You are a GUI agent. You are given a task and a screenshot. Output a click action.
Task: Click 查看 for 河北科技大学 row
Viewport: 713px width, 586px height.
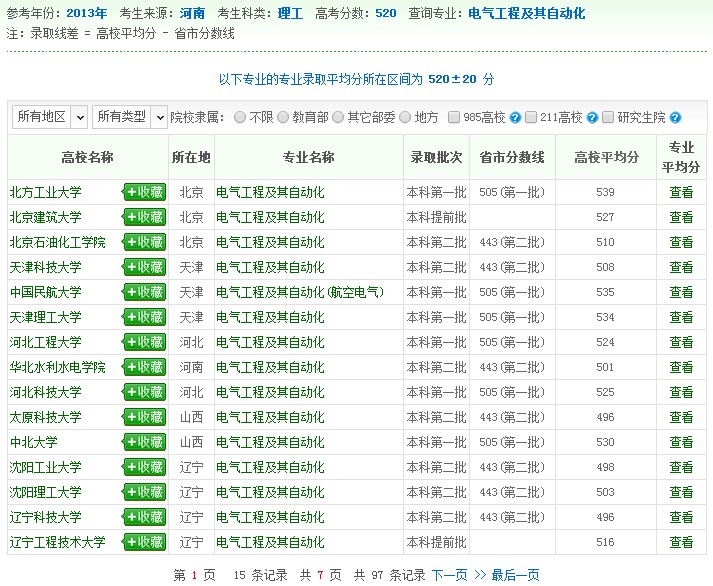click(x=681, y=392)
